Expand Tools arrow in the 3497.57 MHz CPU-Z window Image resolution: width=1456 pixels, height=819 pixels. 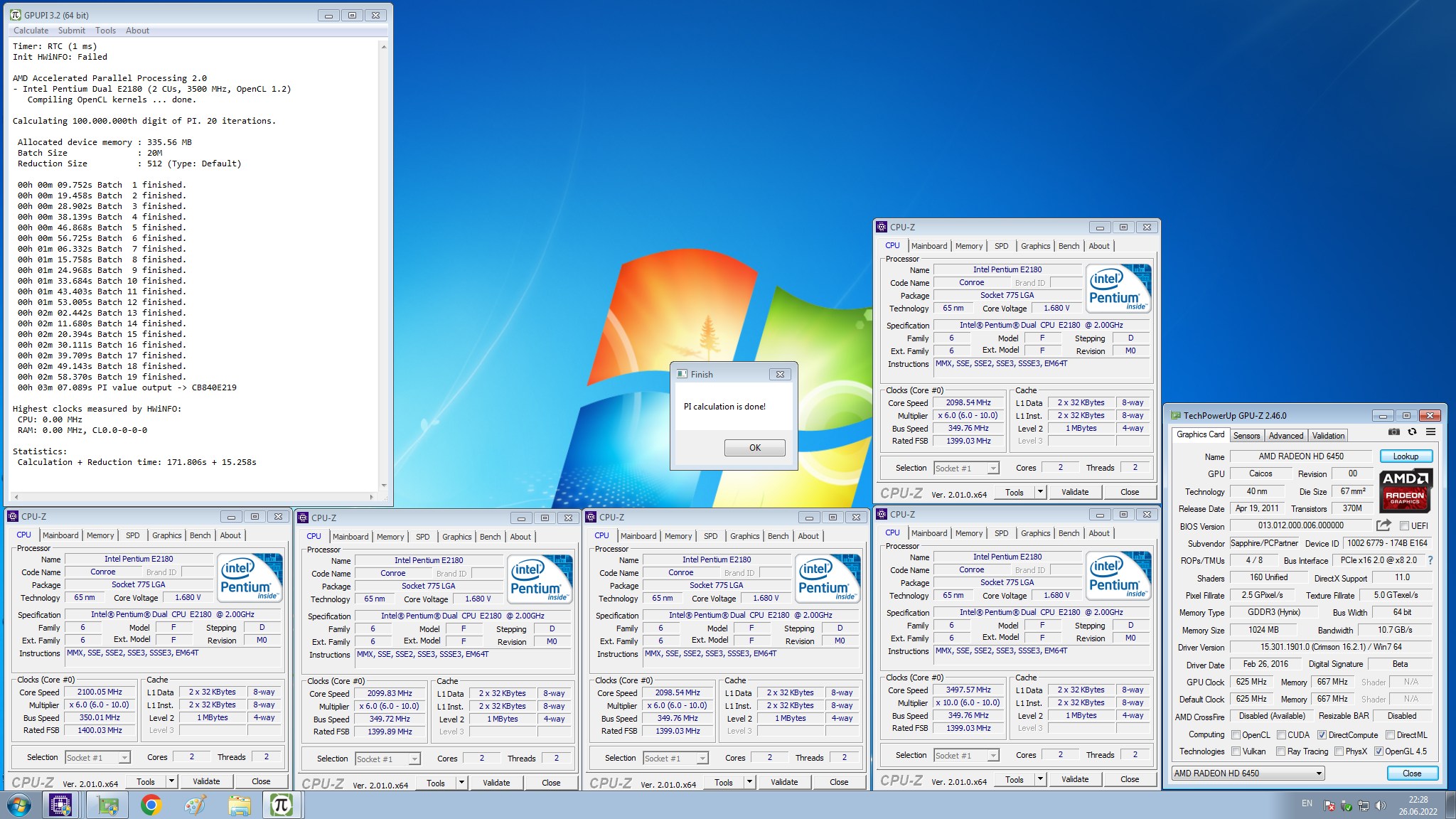(x=1040, y=780)
